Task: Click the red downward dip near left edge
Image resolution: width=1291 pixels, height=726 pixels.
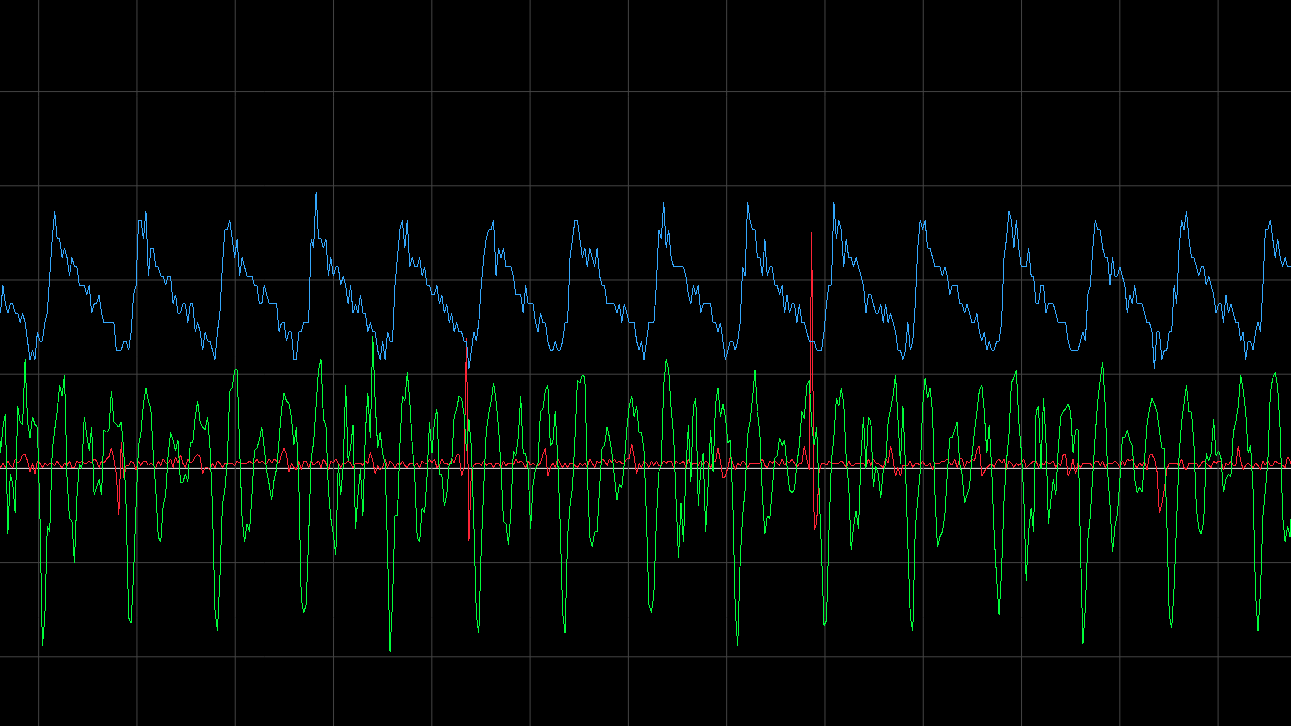Action: pos(119,512)
